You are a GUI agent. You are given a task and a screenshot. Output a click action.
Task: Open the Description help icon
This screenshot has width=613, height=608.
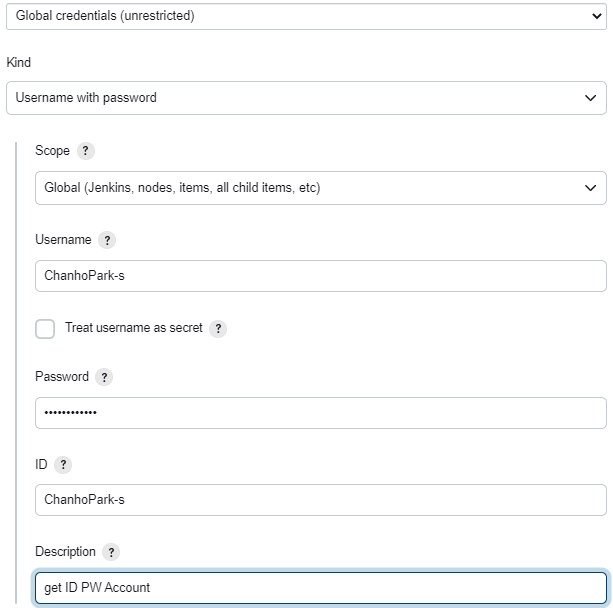click(111, 552)
